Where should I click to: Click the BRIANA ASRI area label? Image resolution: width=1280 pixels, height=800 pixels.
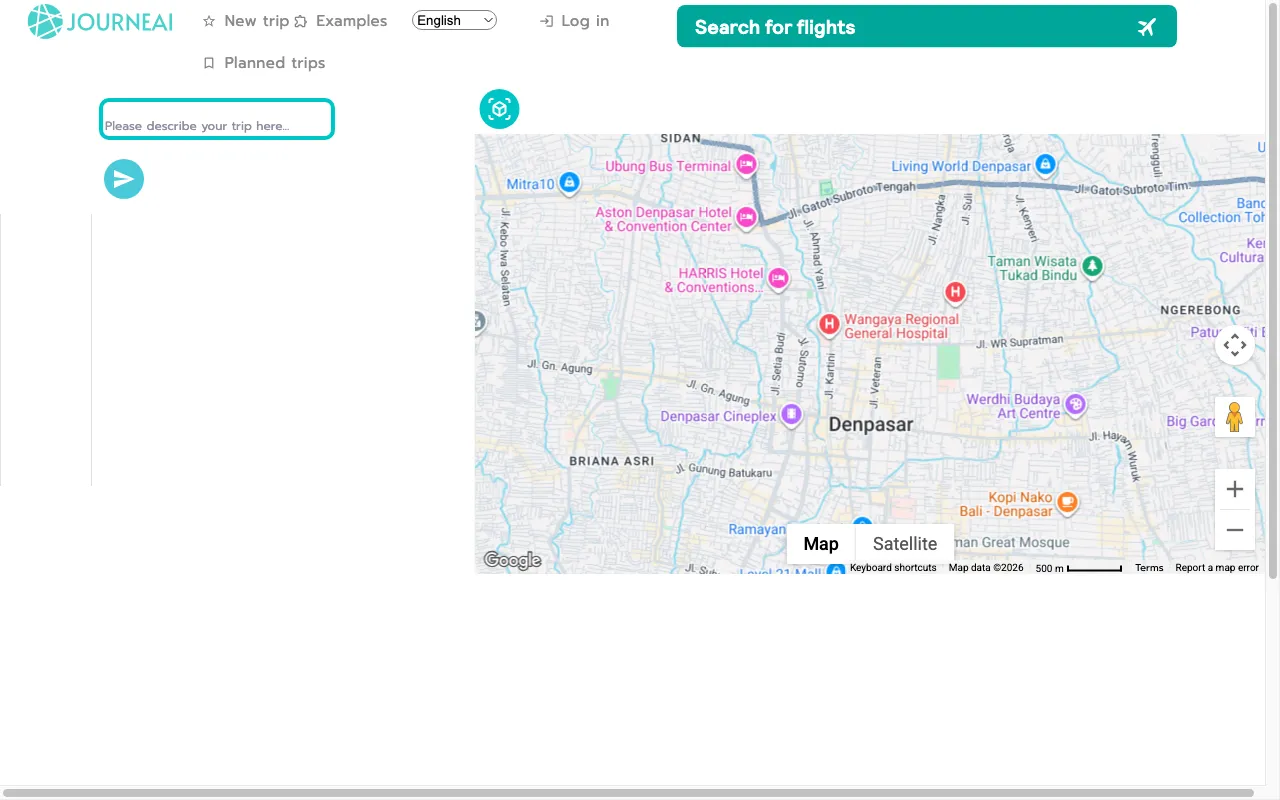point(611,461)
